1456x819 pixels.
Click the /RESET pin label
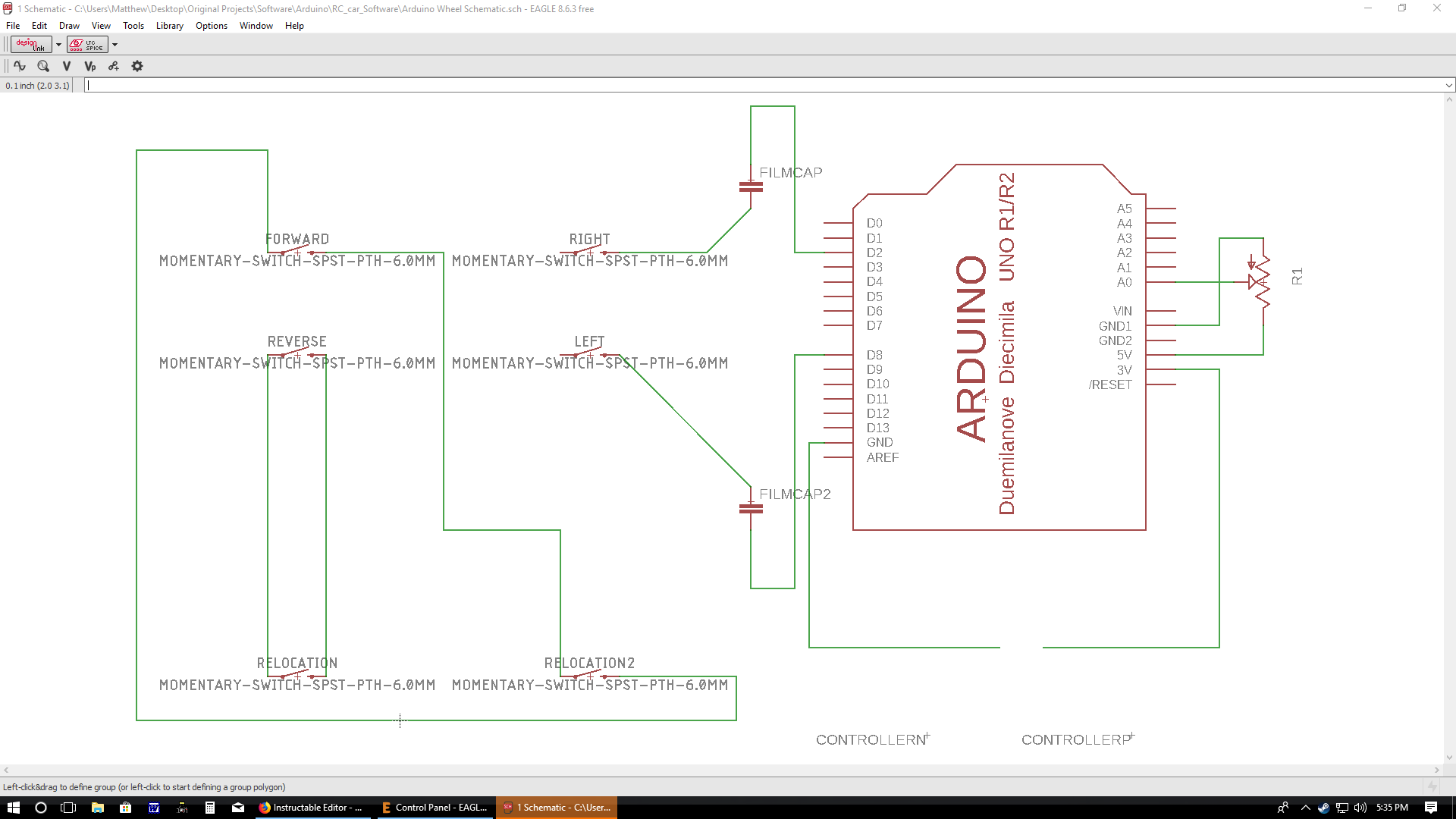pyautogui.click(x=1110, y=384)
